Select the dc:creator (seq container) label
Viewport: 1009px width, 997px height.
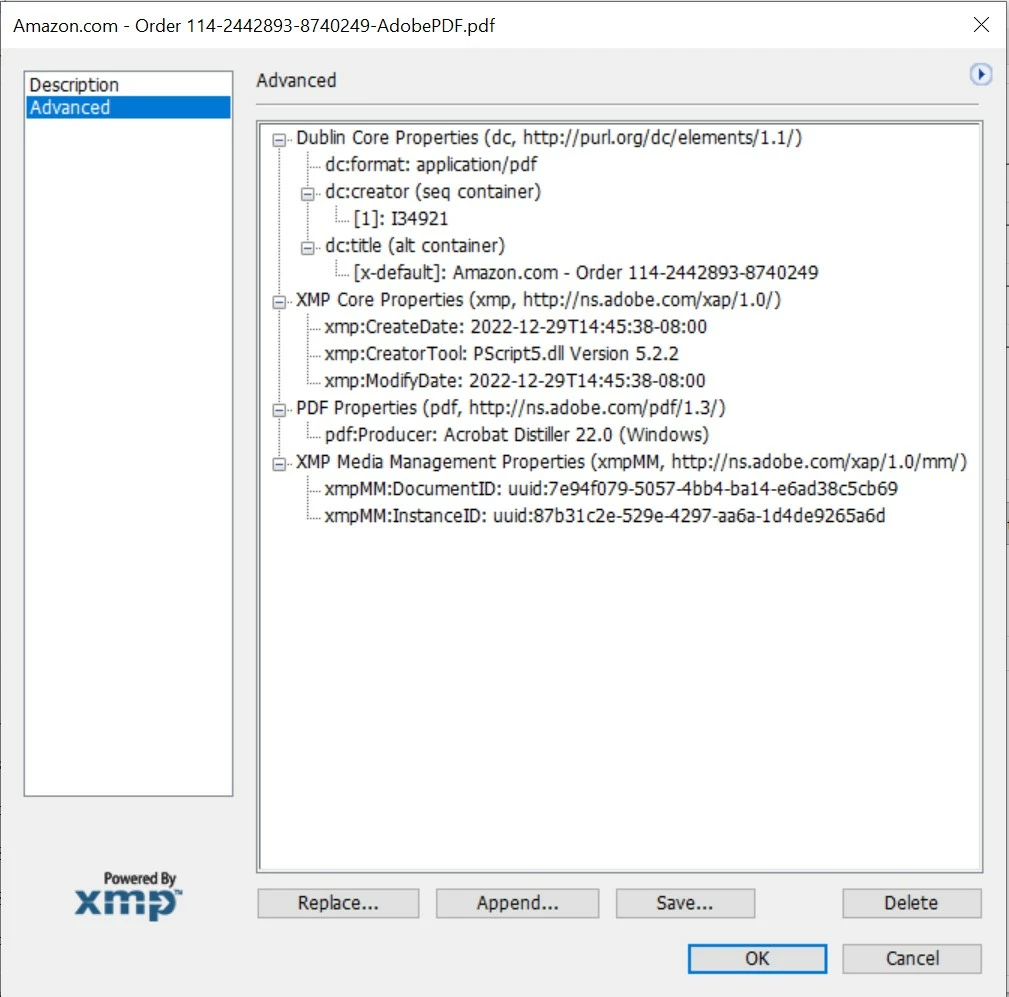432,192
